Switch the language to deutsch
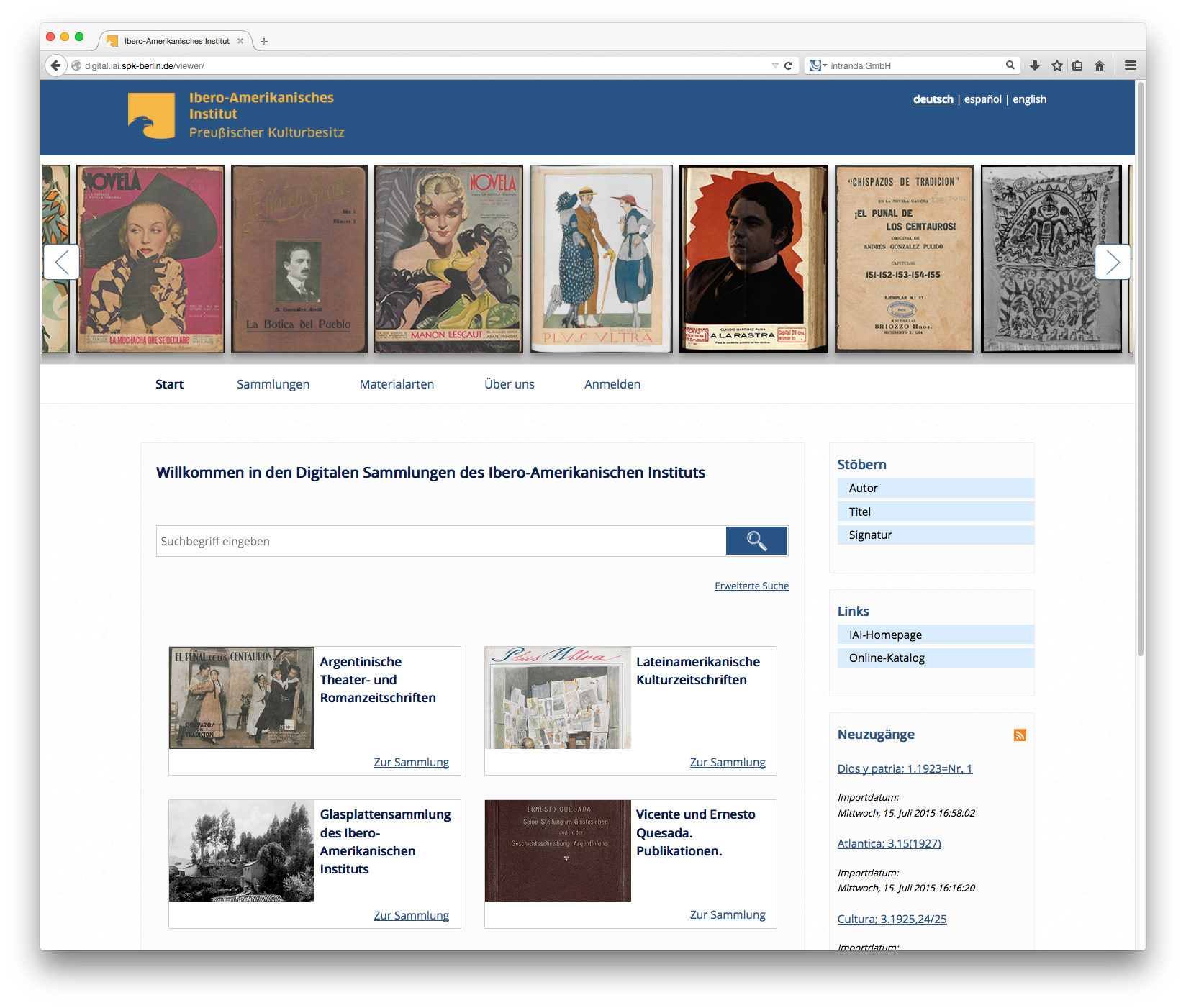The height and width of the screenshot is (1008, 1186). (933, 99)
